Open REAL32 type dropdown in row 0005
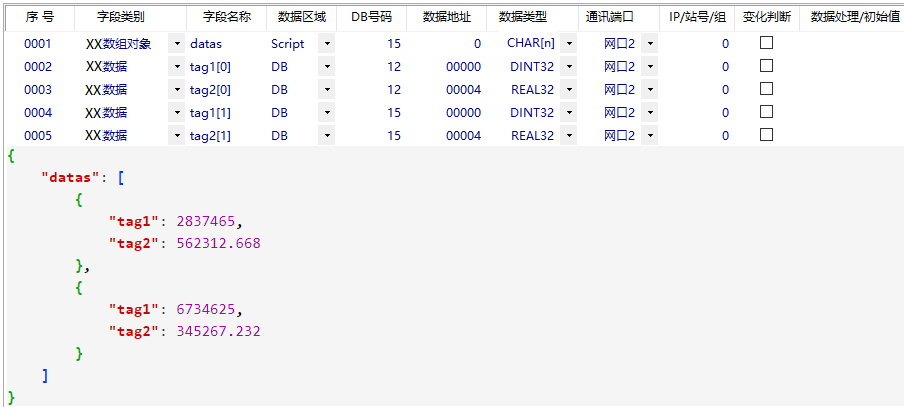904x407 pixels. click(567, 136)
